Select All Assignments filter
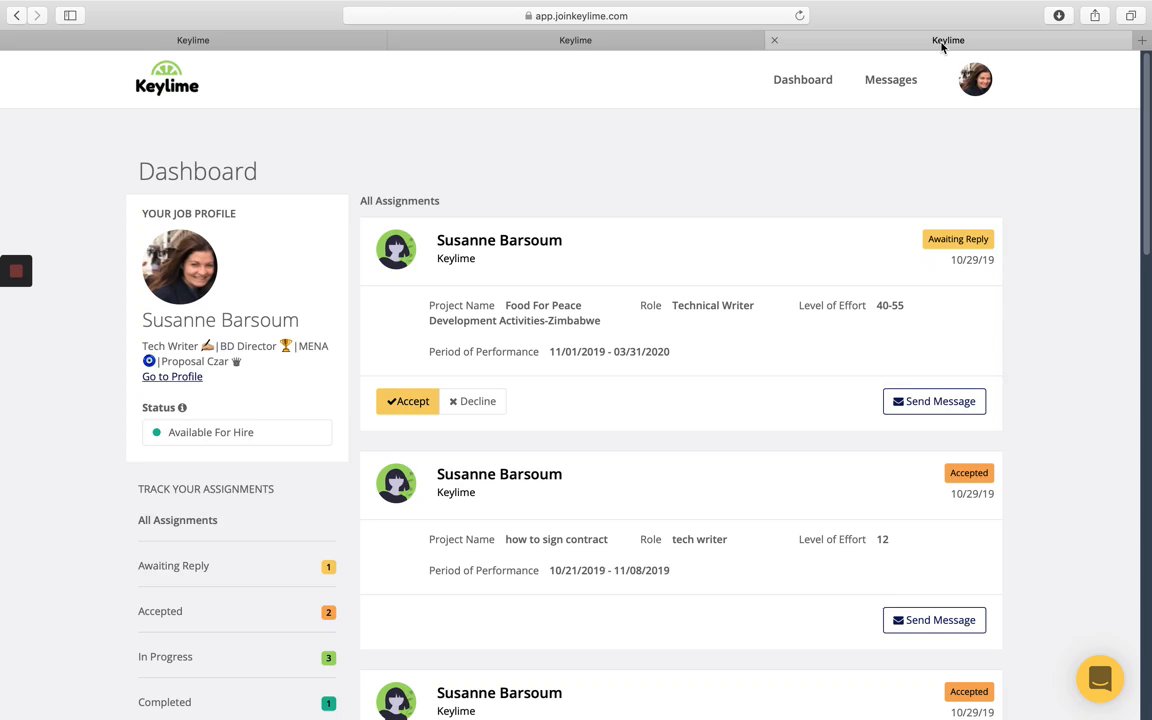This screenshot has height=720, width=1152. (178, 520)
